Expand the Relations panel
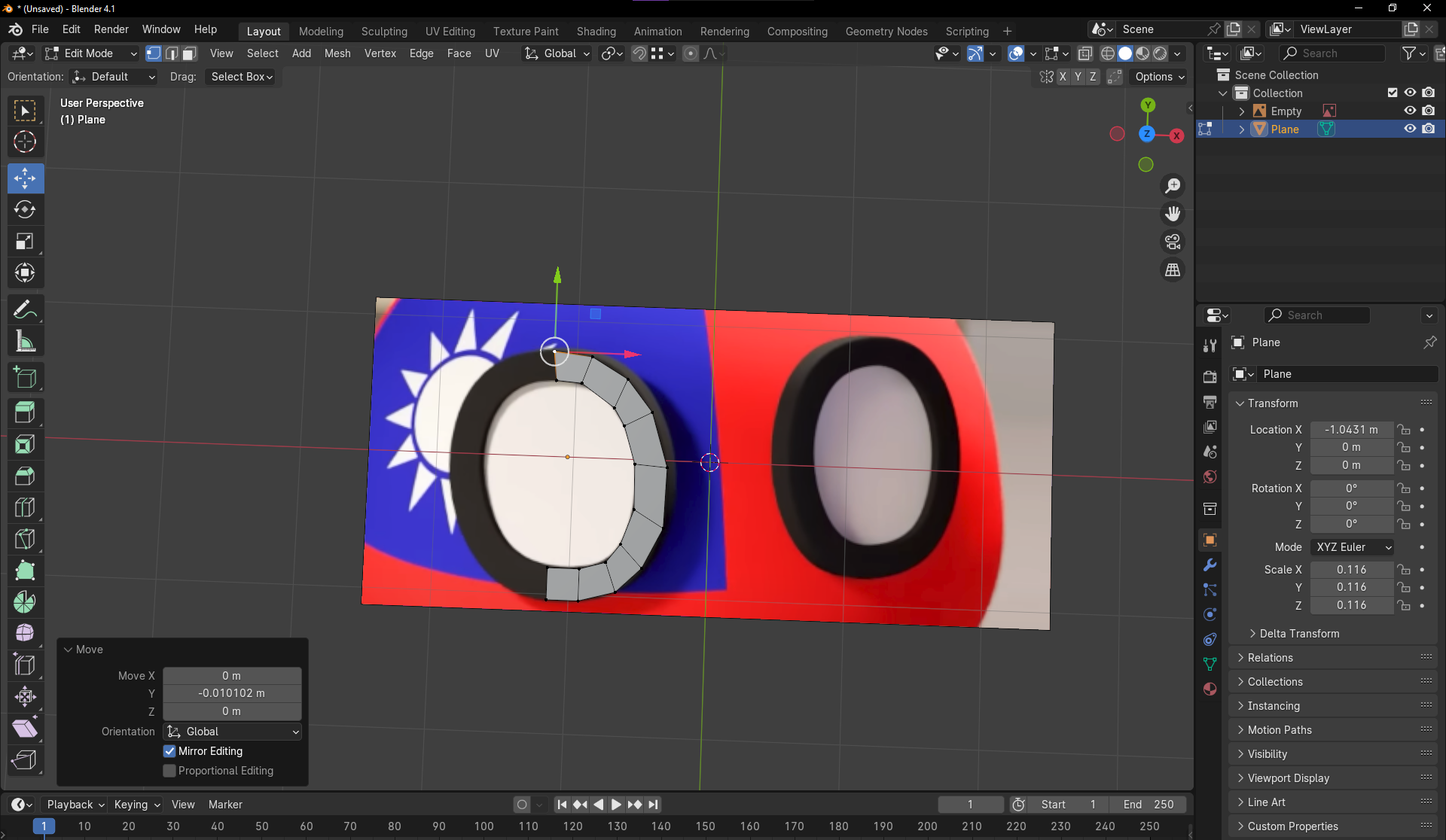This screenshot has height=840, width=1446. pyautogui.click(x=1270, y=658)
